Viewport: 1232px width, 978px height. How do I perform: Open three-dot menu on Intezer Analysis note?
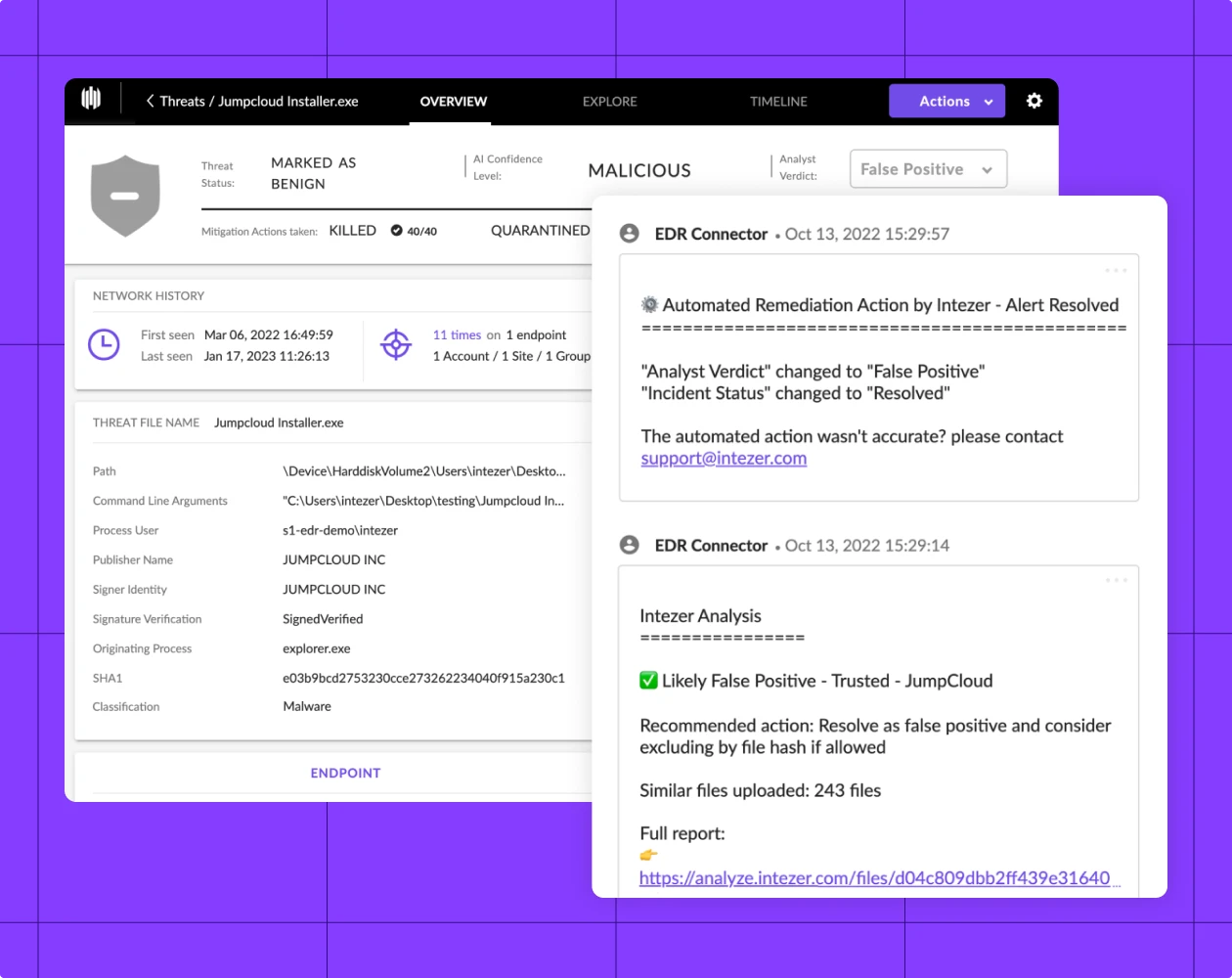(x=1116, y=581)
